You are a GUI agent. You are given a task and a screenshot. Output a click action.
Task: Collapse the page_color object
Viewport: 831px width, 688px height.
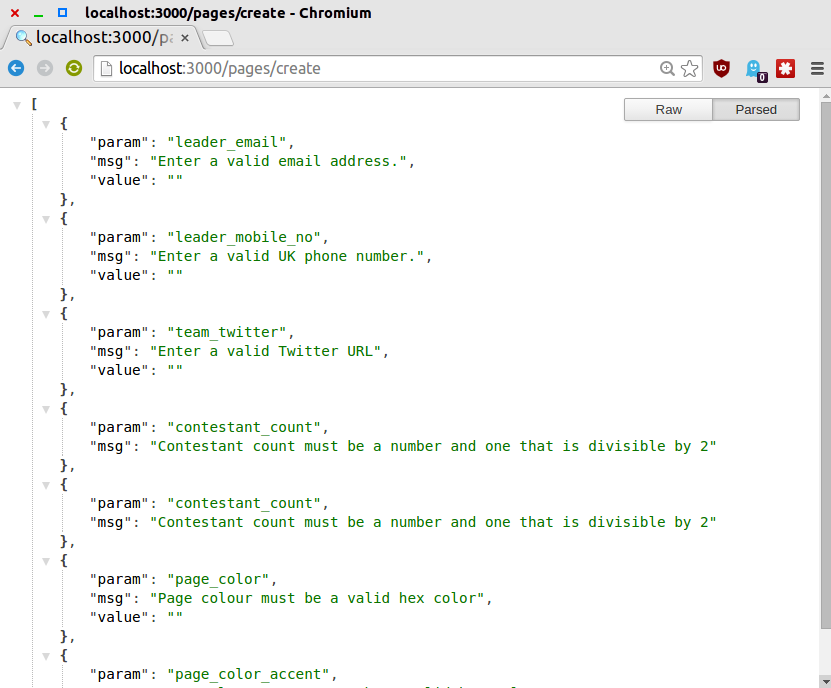point(45,561)
